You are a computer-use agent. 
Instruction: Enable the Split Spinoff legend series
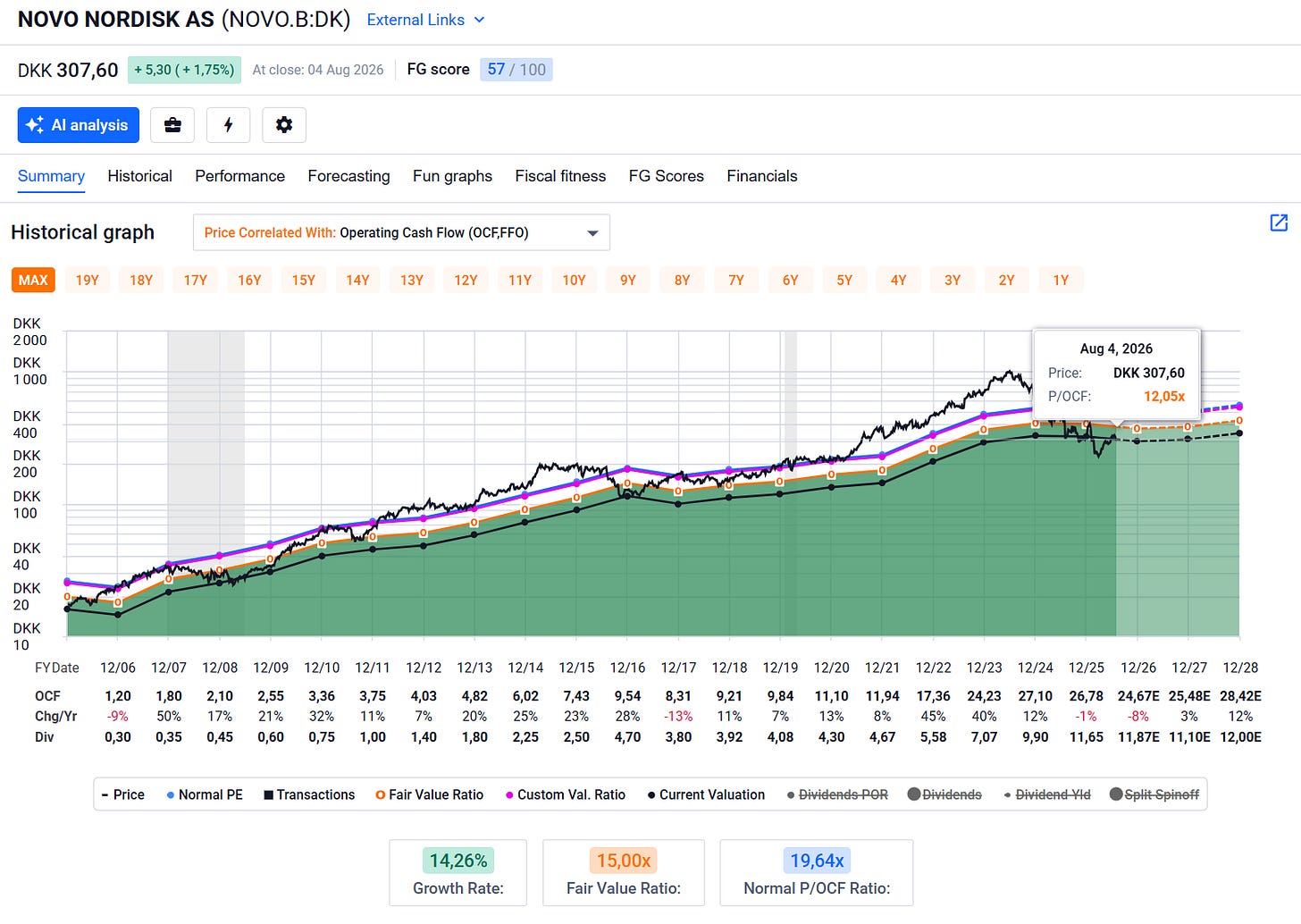pyautogui.click(x=1154, y=794)
